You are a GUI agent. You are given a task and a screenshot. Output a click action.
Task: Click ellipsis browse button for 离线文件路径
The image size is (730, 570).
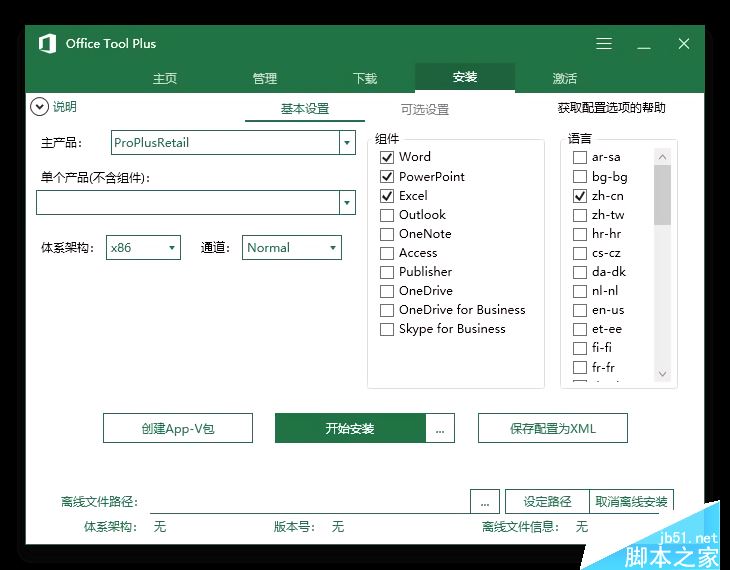click(484, 501)
